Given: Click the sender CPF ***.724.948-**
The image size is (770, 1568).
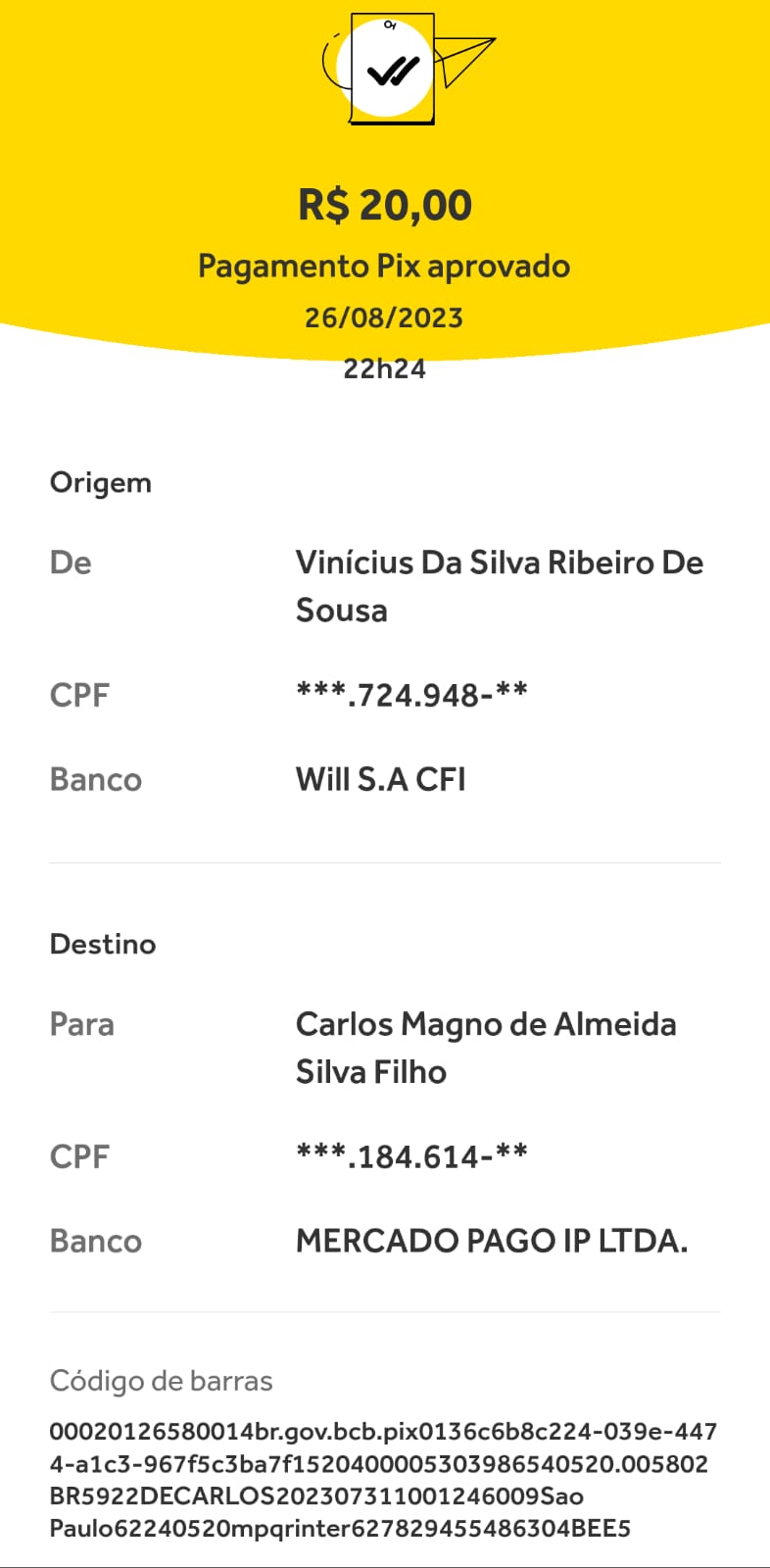Looking at the screenshot, I should 411,695.
